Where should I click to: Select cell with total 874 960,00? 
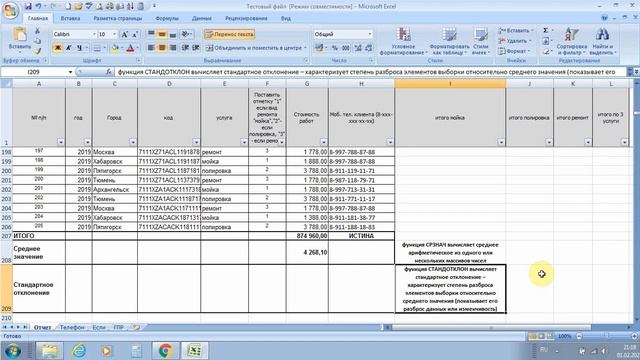point(307,236)
